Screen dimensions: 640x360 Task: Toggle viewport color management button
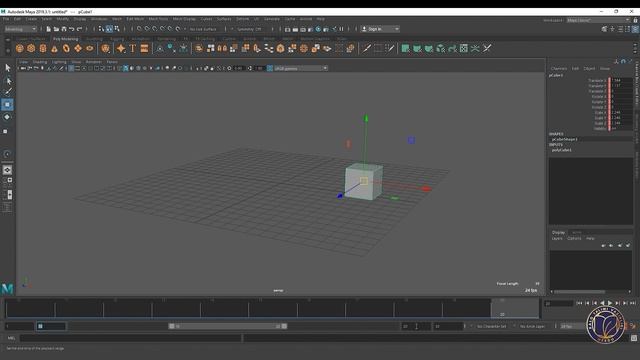[x=270, y=68]
